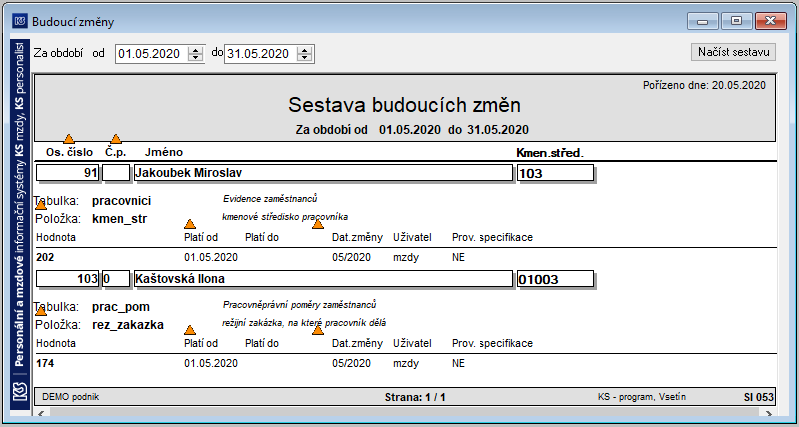Select the employee name Kaštovská Ilona
The image size is (799, 427).
(x=323, y=279)
